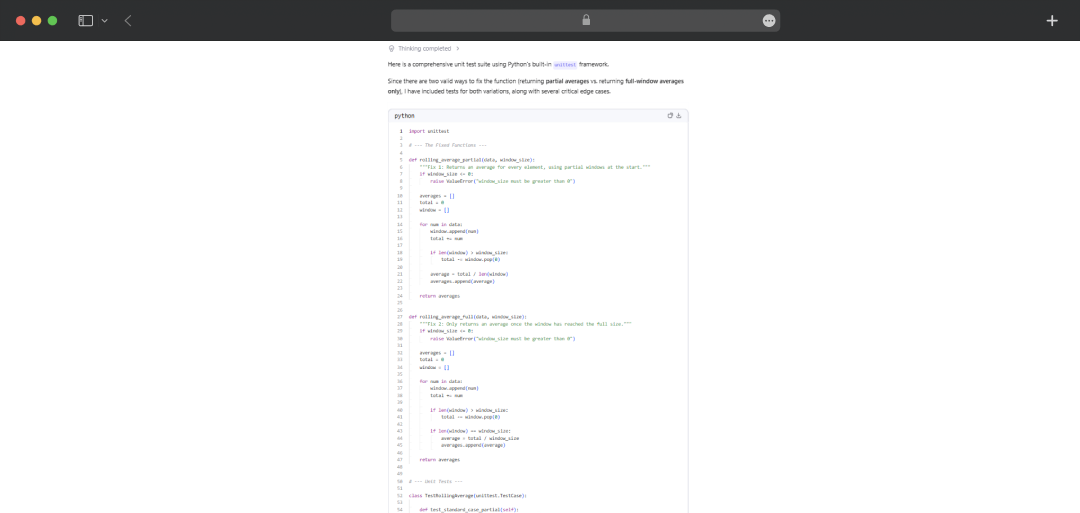
Task: Click the 'def rolling_average_partial' line
Action: pos(471,160)
